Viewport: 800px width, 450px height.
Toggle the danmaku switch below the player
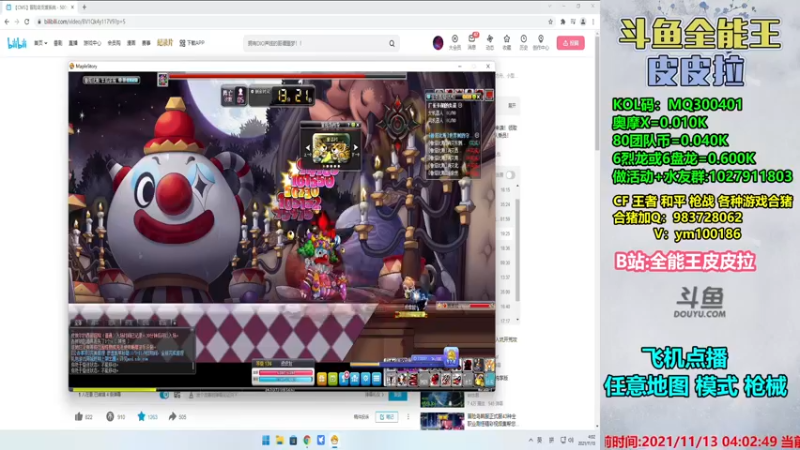pos(164,395)
